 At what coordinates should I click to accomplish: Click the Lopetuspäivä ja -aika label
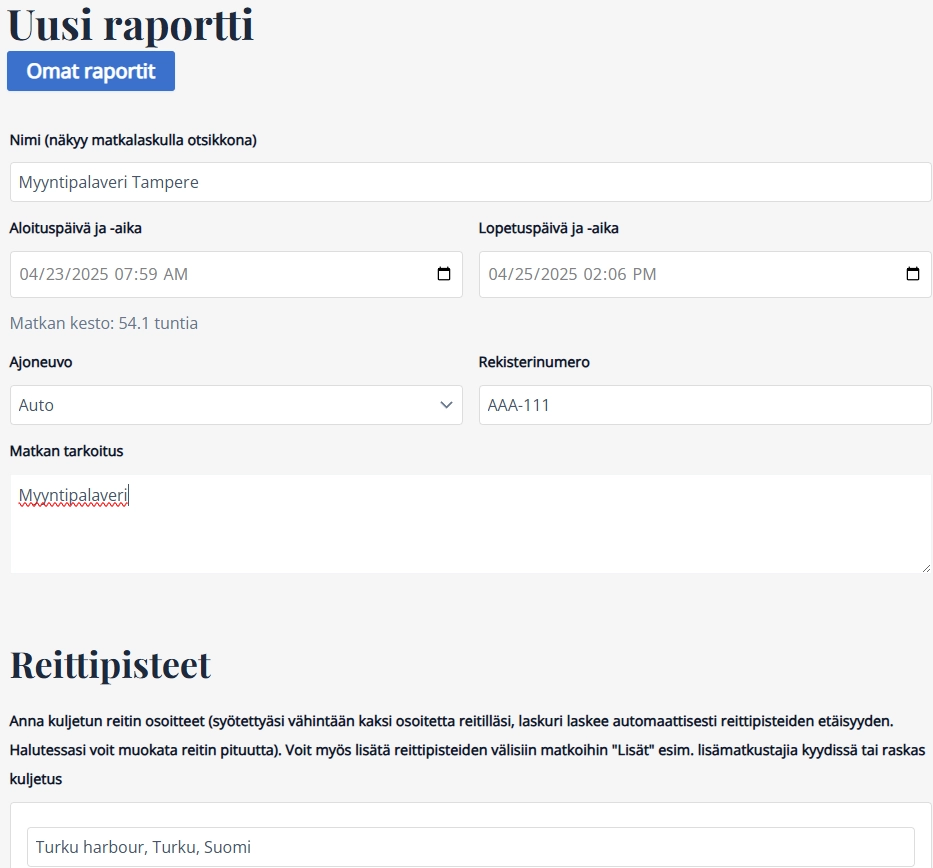549,228
